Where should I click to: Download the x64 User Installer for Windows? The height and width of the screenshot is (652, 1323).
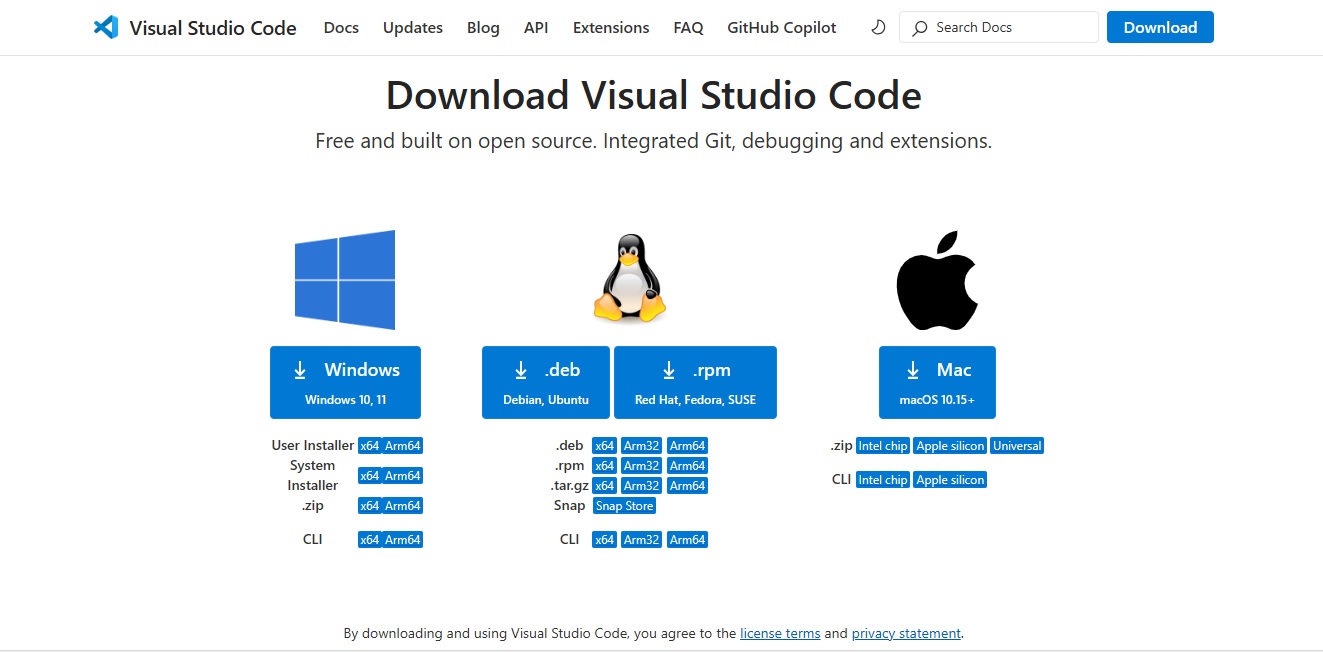tap(369, 445)
